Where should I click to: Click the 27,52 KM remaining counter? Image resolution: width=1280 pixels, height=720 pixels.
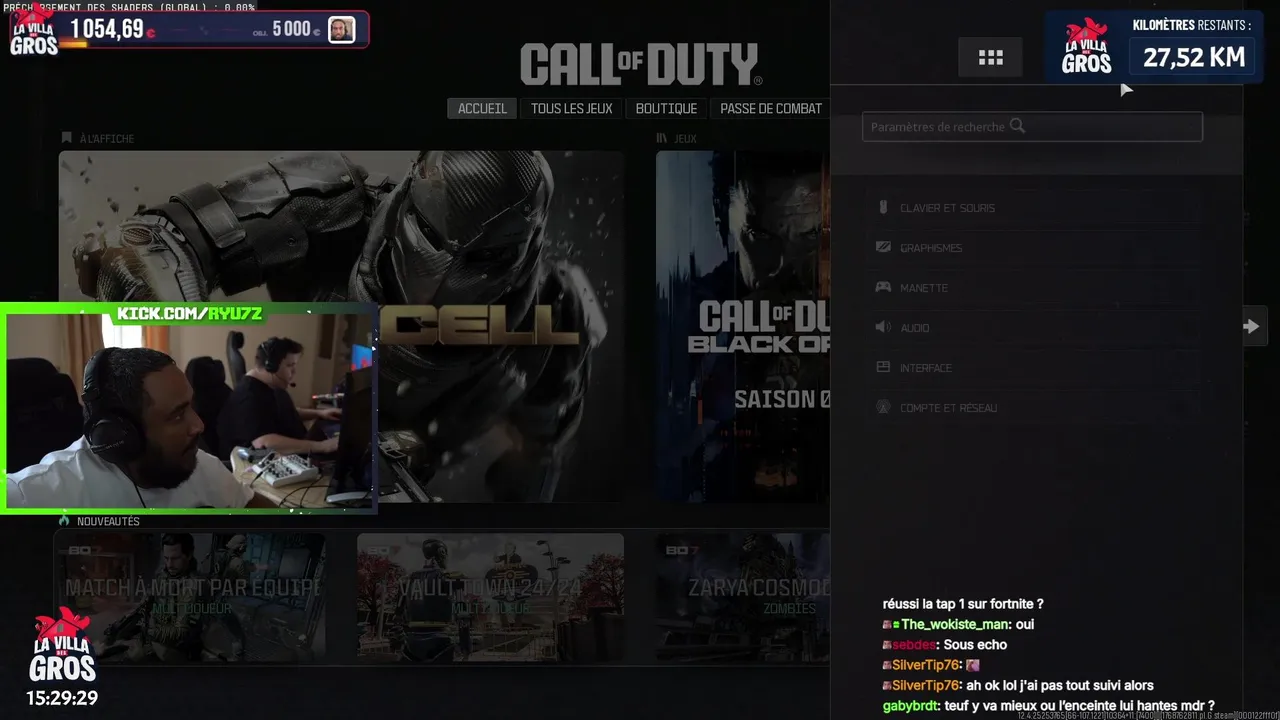(1193, 58)
